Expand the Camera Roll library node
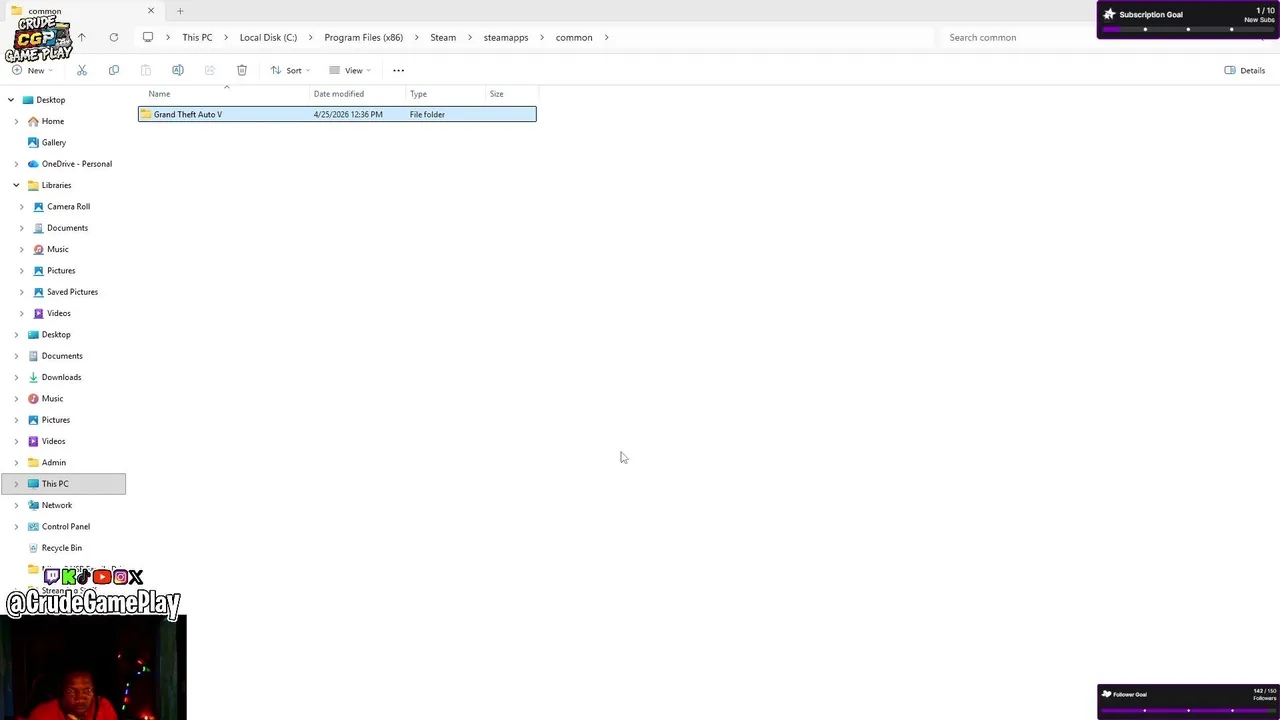This screenshot has height=720, width=1280. click(x=22, y=206)
